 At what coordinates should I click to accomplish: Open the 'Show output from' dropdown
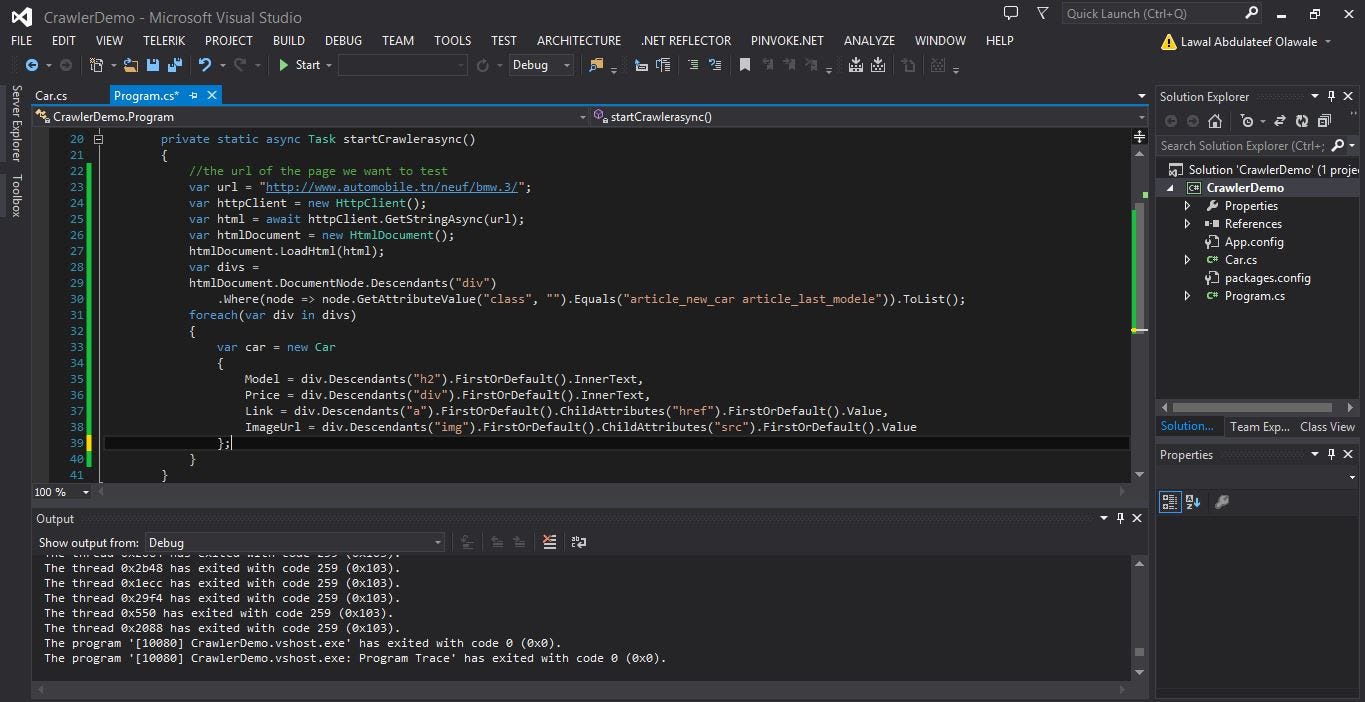click(x=294, y=542)
